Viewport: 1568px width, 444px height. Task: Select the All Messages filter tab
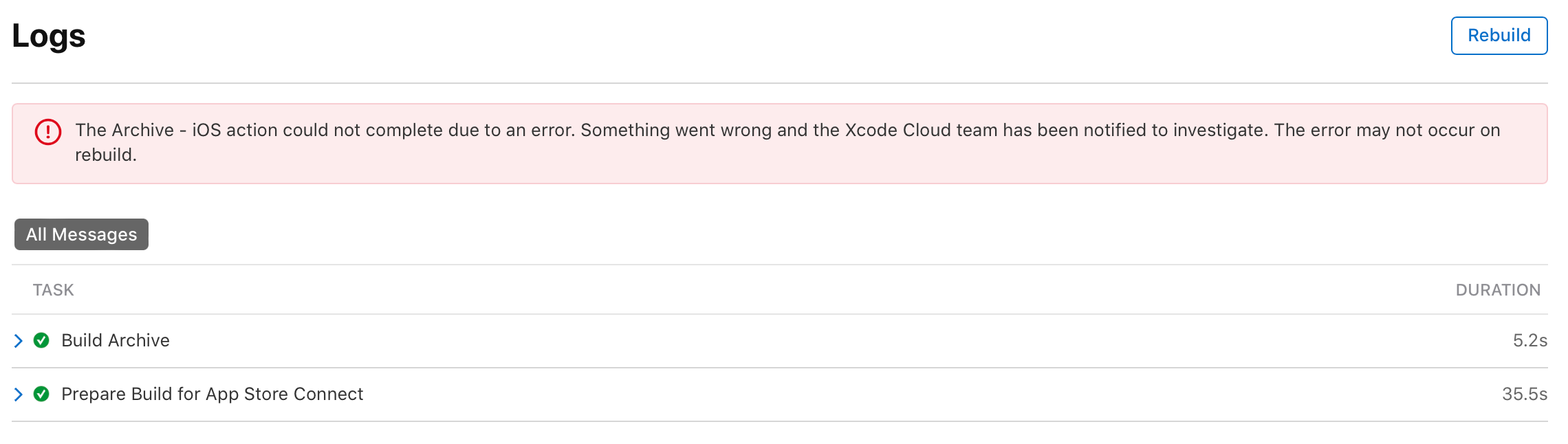click(x=81, y=234)
